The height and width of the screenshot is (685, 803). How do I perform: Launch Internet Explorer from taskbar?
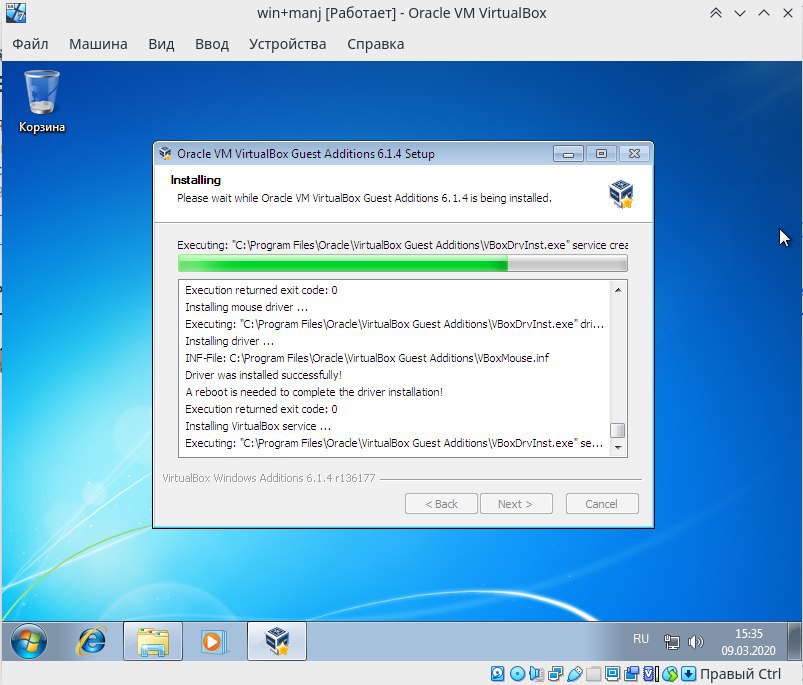tap(91, 640)
